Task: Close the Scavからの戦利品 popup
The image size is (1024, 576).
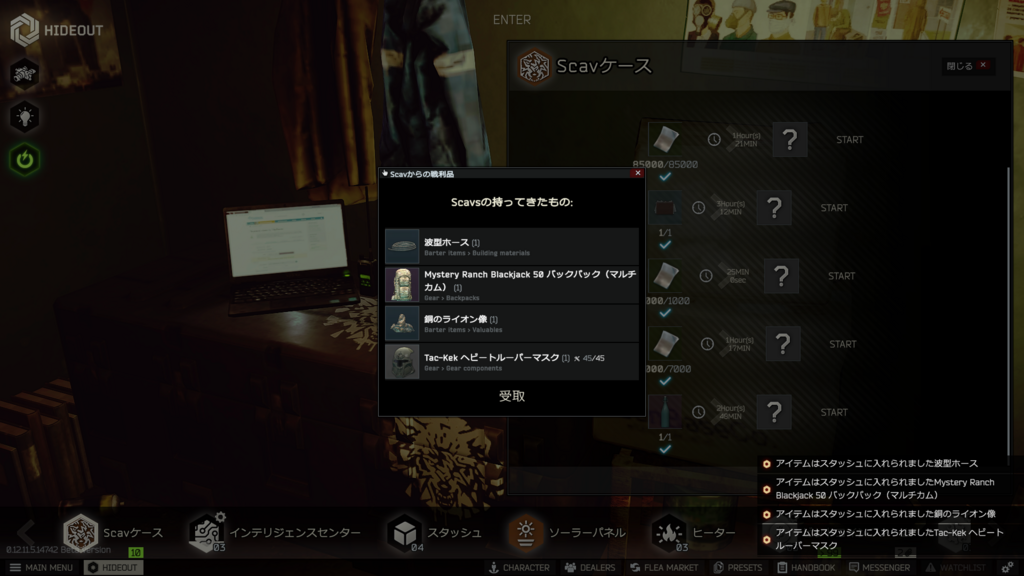Action: point(637,173)
